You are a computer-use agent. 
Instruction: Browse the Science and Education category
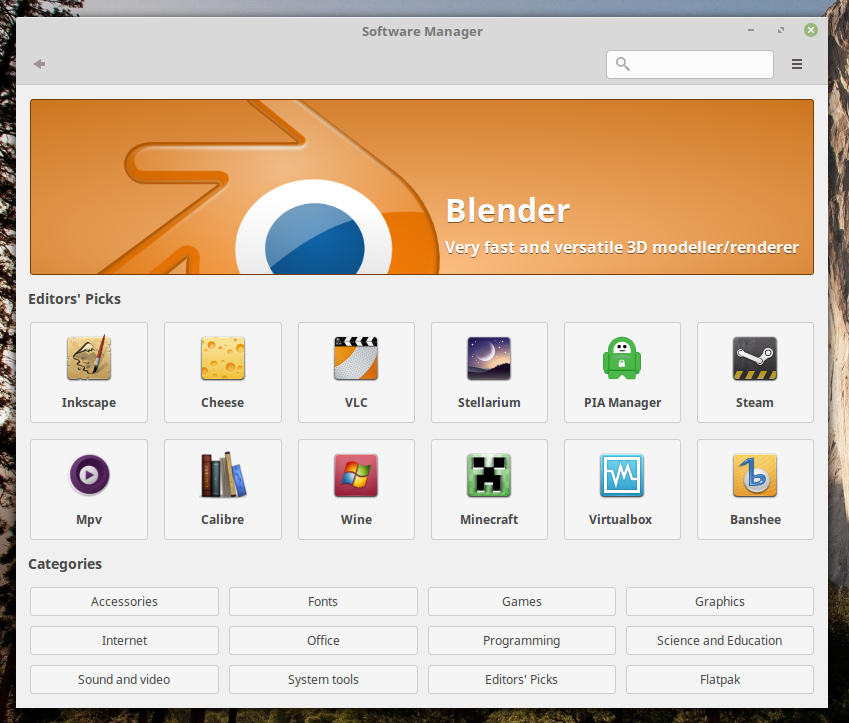719,641
